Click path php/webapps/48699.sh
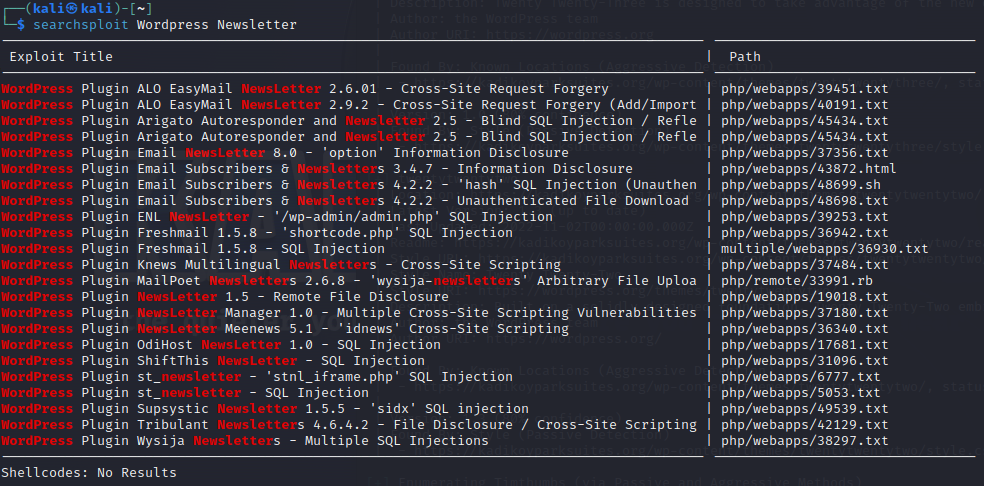Image resolution: width=984 pixels, height=486 pixels. [801, 185]
